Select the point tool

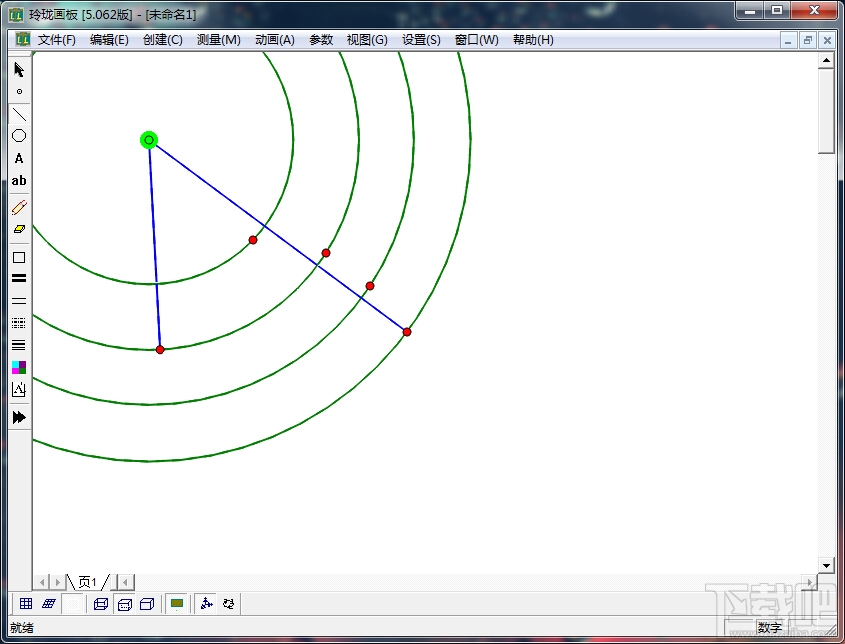click(x=19, y=92)
